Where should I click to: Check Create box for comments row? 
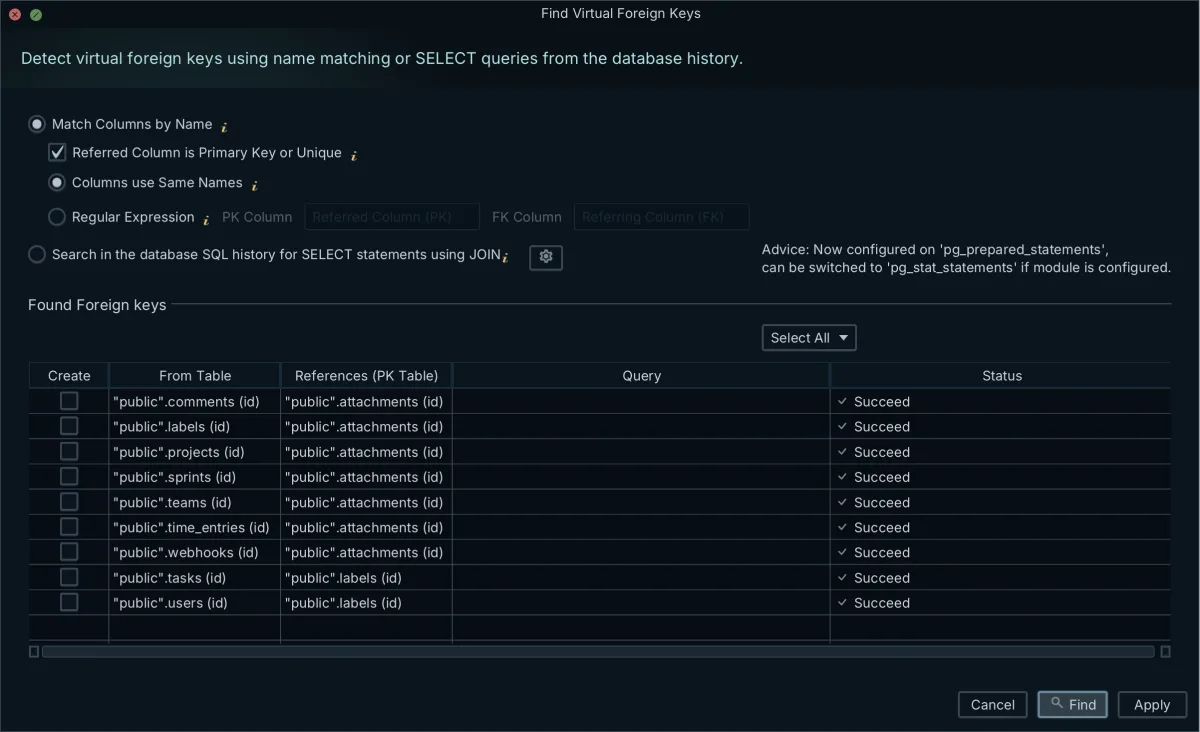[69, 401]
